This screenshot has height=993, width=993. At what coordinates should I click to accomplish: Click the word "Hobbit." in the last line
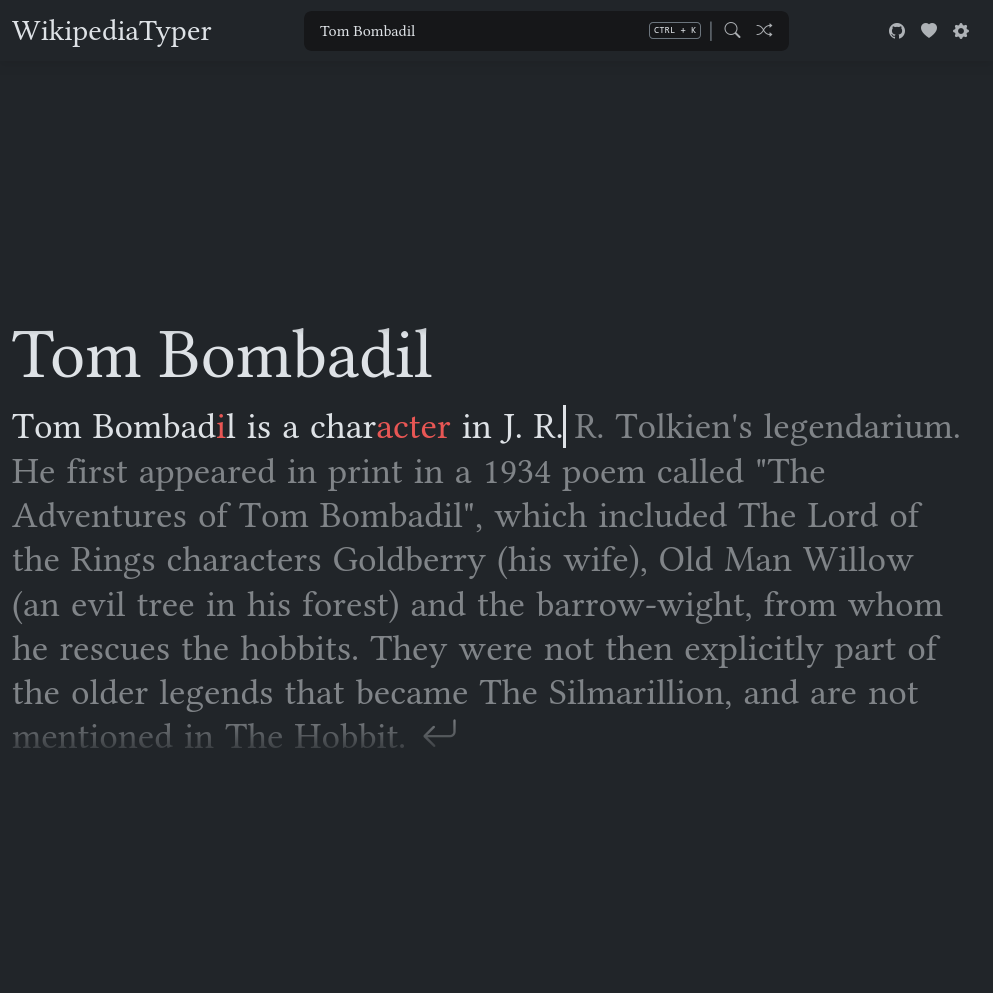(x=350, y=737)
